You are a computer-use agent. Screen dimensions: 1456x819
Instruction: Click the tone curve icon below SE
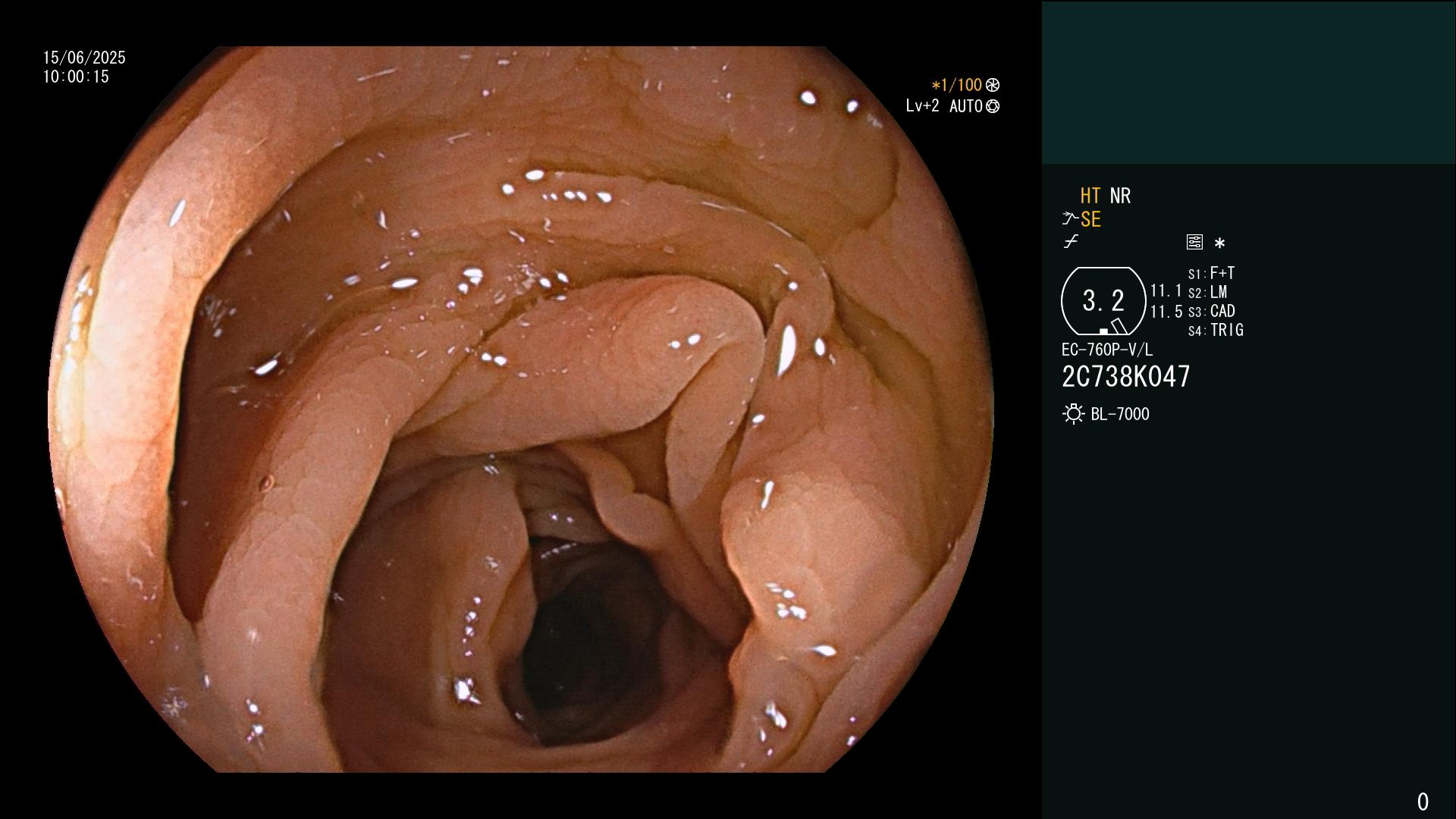pos(1071,242)
